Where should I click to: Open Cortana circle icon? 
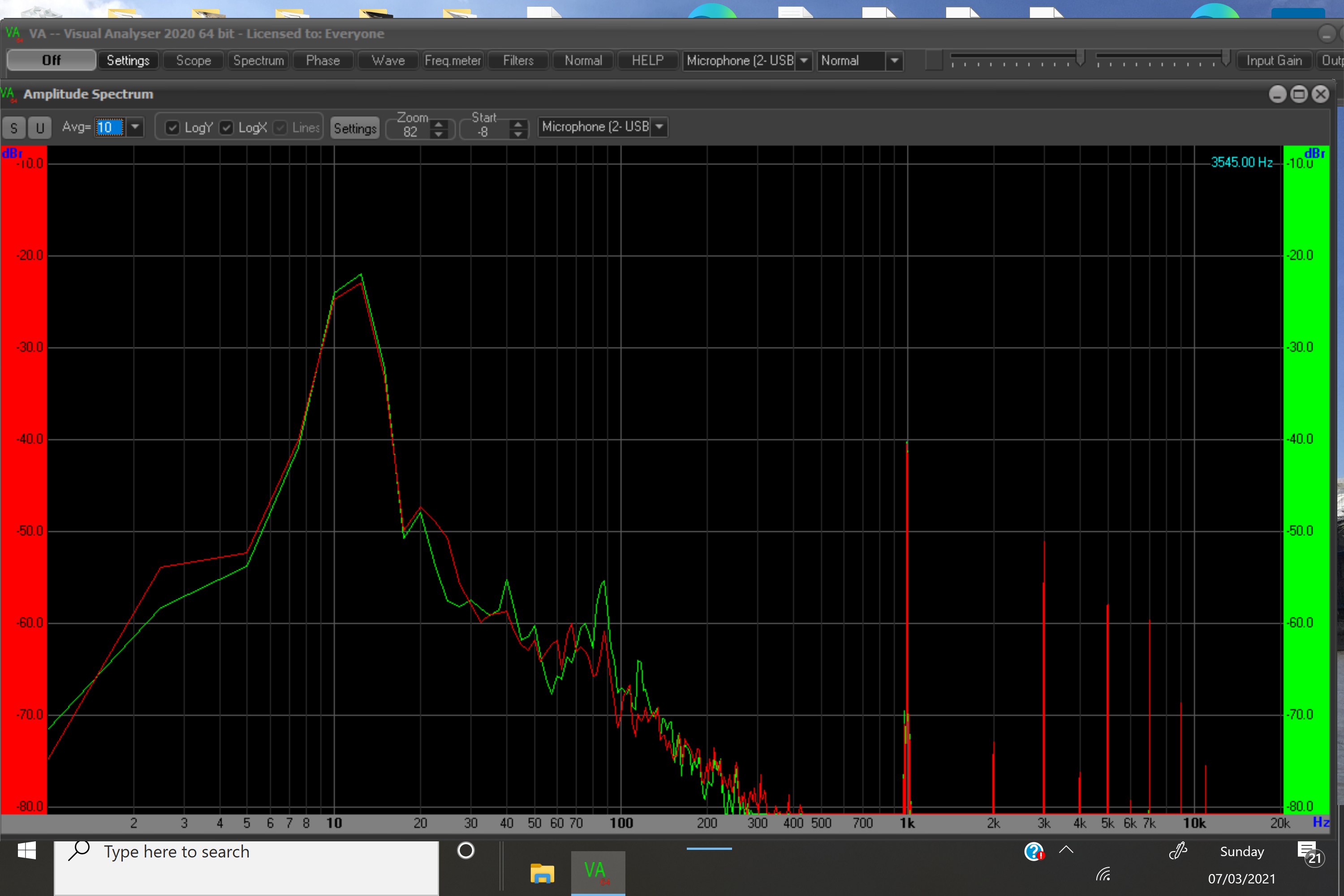click(466, 851)
